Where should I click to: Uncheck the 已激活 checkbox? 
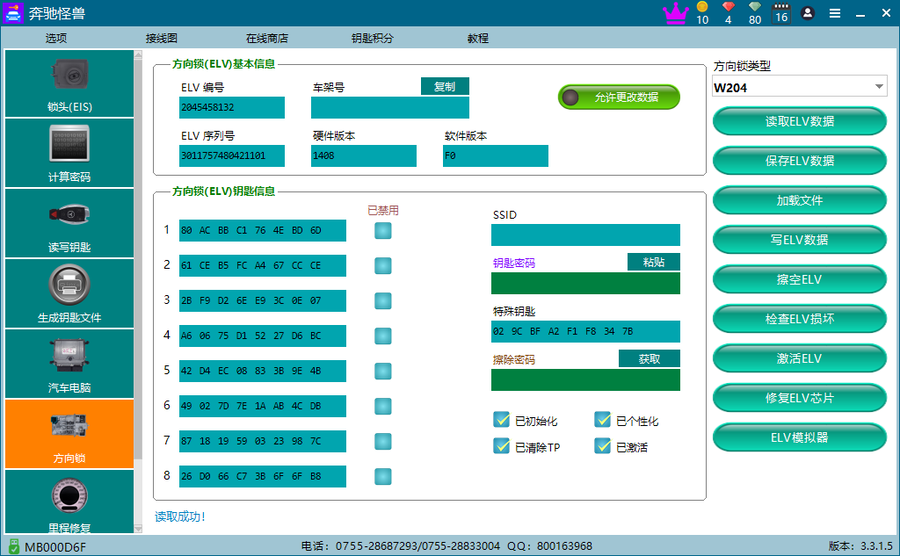click(x=603, y=446)
